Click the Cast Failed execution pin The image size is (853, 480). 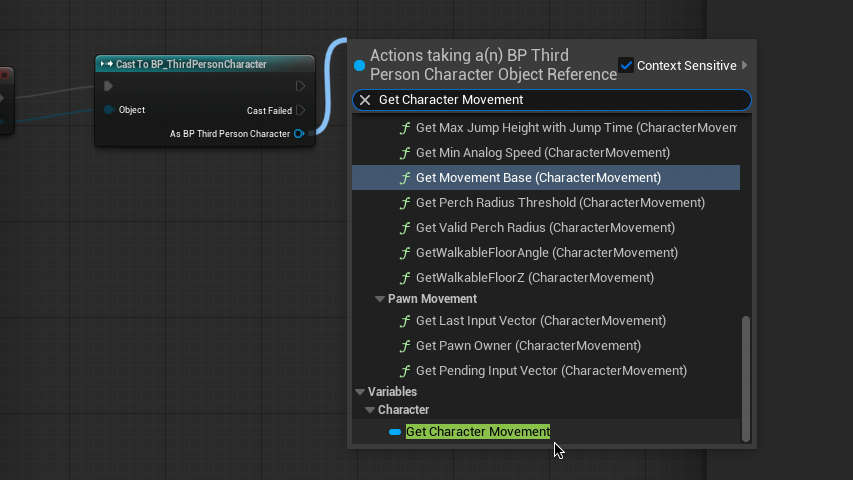[x=300, y=111]
